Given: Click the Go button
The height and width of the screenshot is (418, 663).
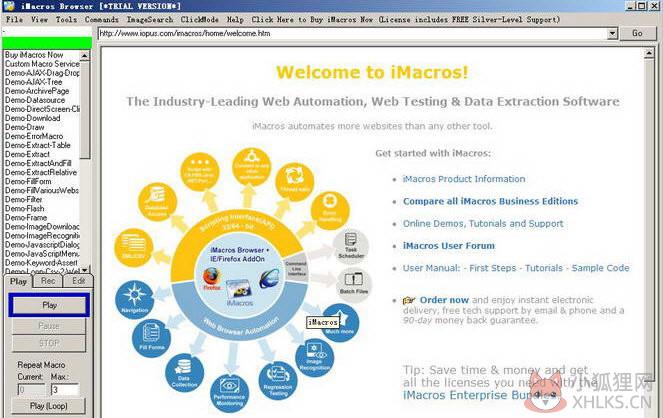Looking at the screenshot, I should click(637, 33).
